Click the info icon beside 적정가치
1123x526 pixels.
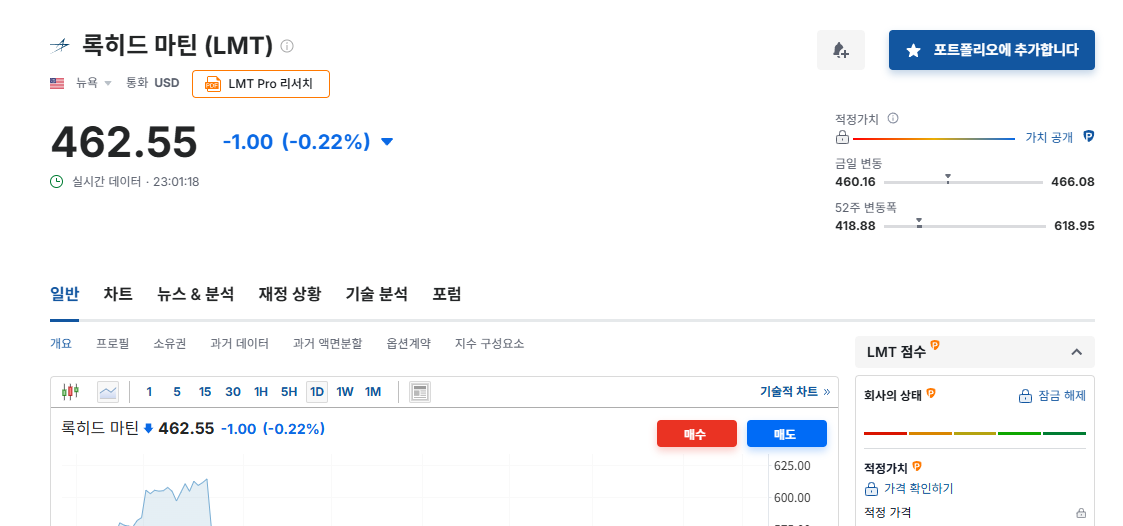point(893,118)
